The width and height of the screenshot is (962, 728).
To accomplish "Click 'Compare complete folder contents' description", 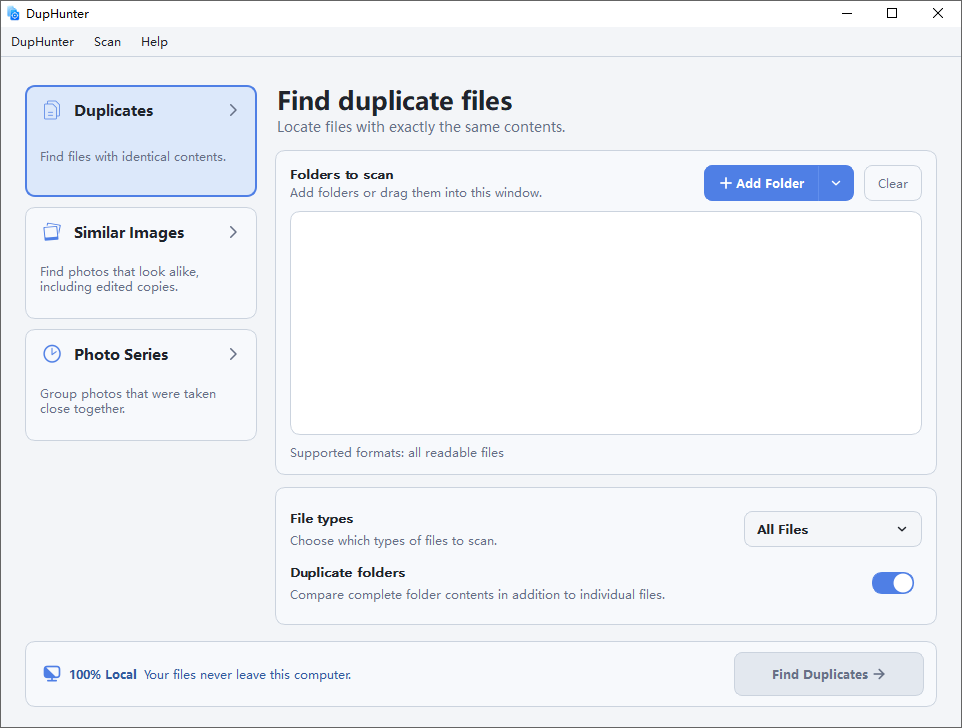I will 477,595.
